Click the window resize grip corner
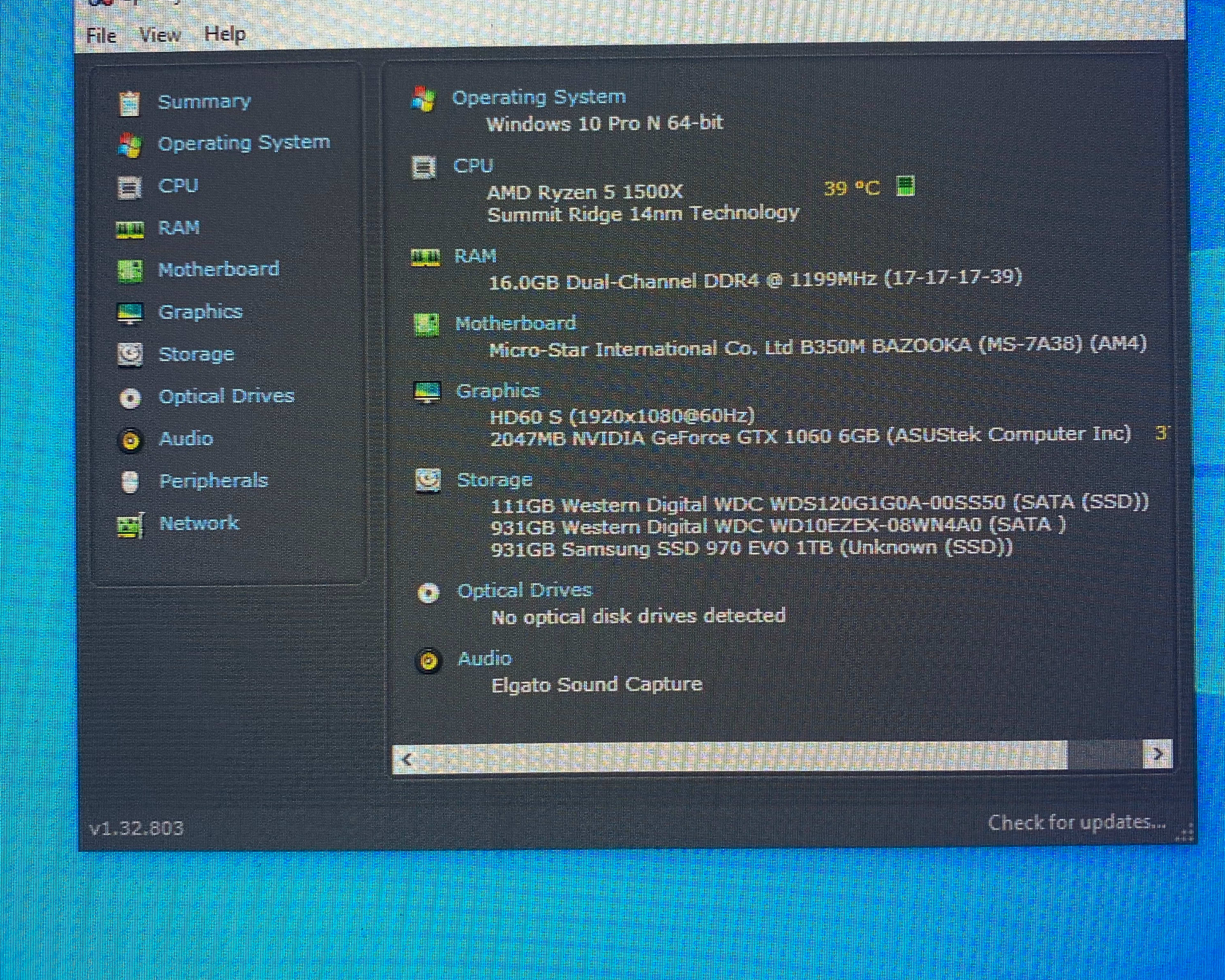The width and height of the screenshot is (1225, 980). click(x=1184, y=834)
